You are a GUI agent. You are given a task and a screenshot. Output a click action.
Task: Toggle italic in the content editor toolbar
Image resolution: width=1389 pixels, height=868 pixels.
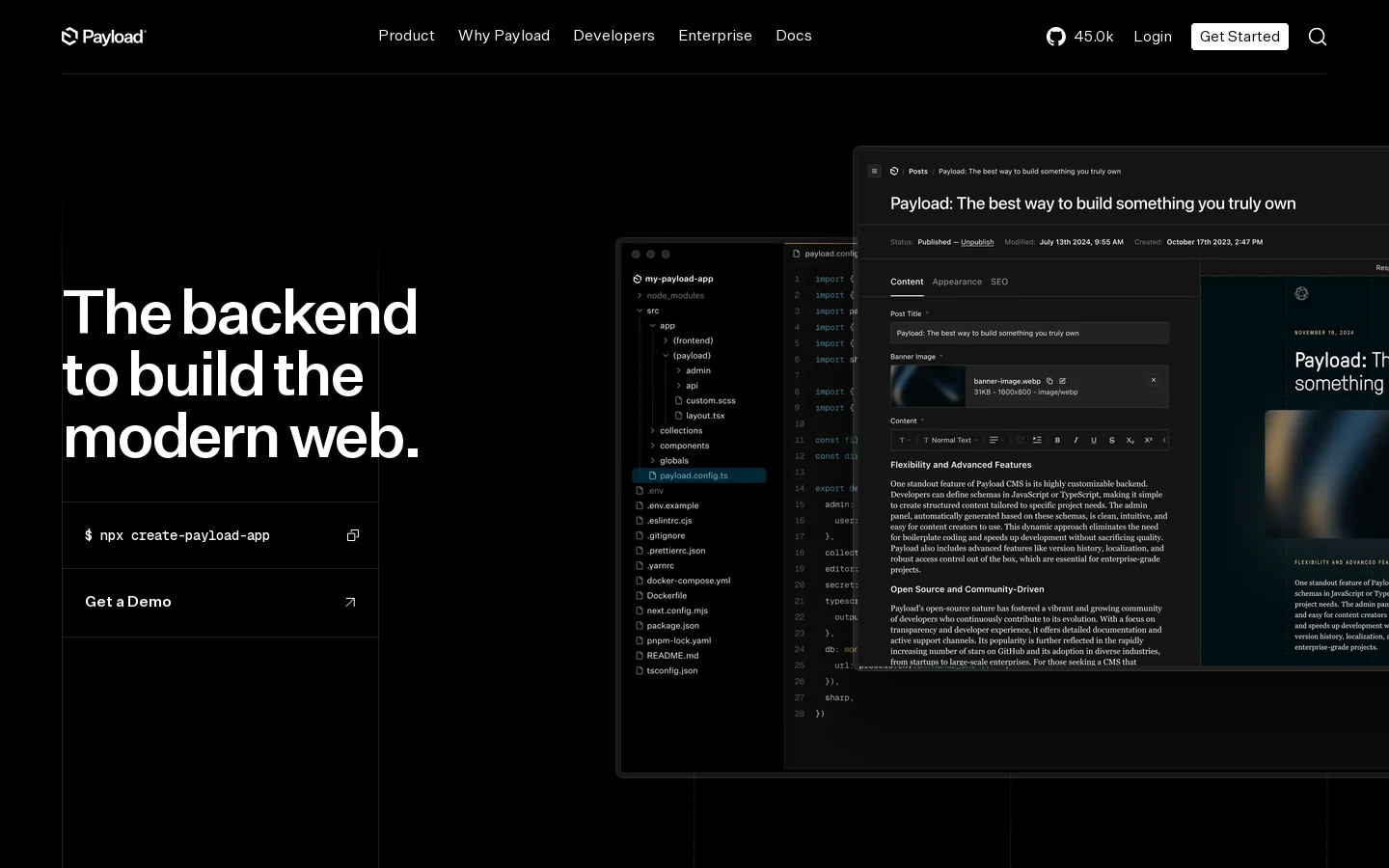1076,440
